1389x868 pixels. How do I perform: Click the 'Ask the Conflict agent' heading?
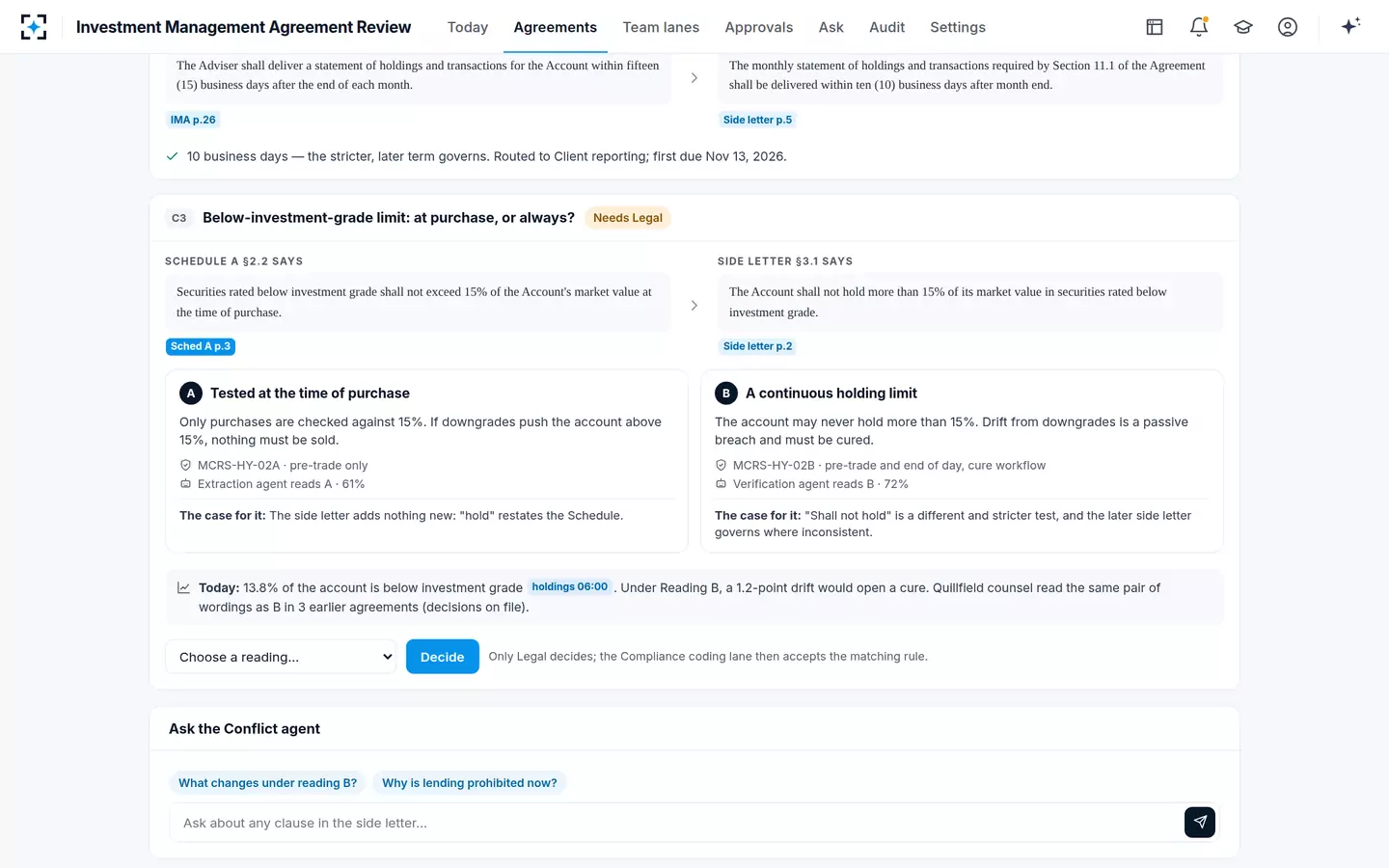click(x=244, y=729)
